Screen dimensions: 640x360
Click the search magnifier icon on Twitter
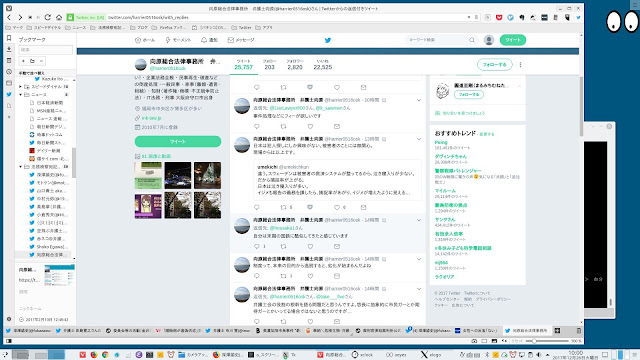(x=472, y=40)
